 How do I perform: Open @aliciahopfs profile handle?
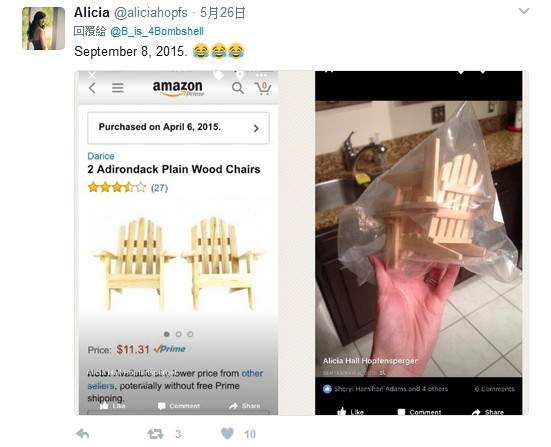151,13
